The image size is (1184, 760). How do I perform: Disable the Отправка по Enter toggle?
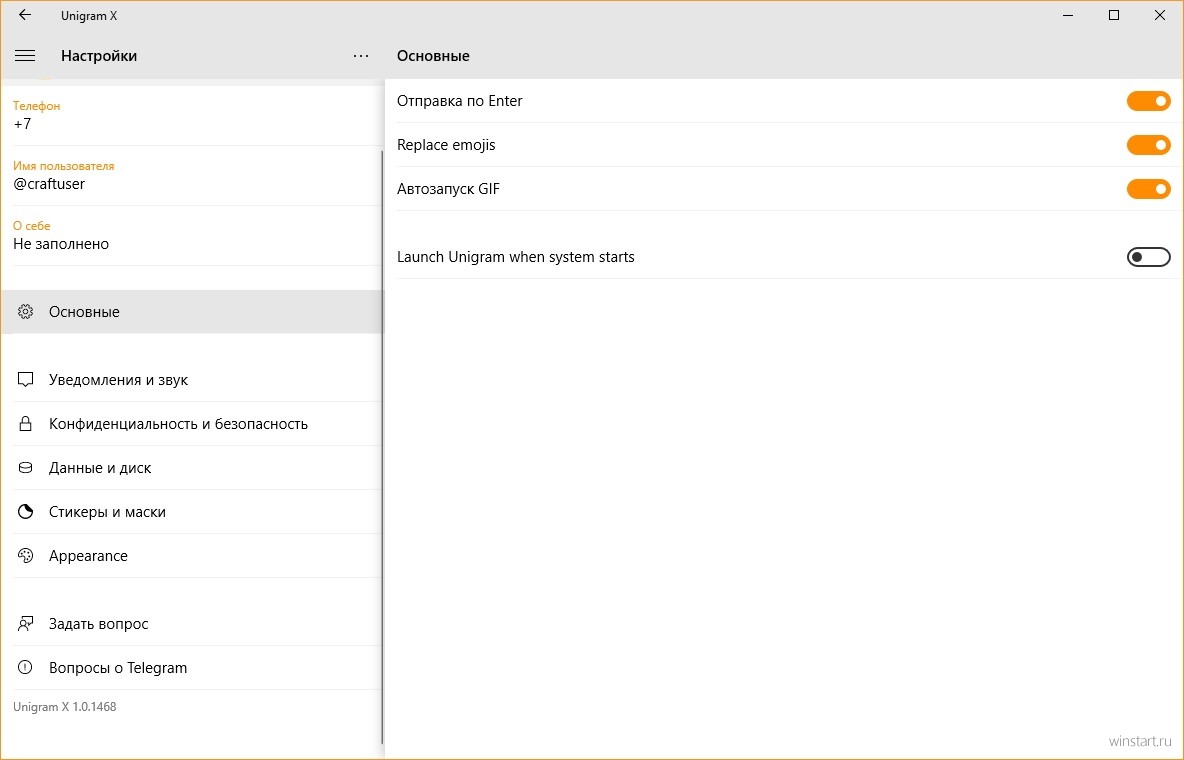coord(1149,100)
